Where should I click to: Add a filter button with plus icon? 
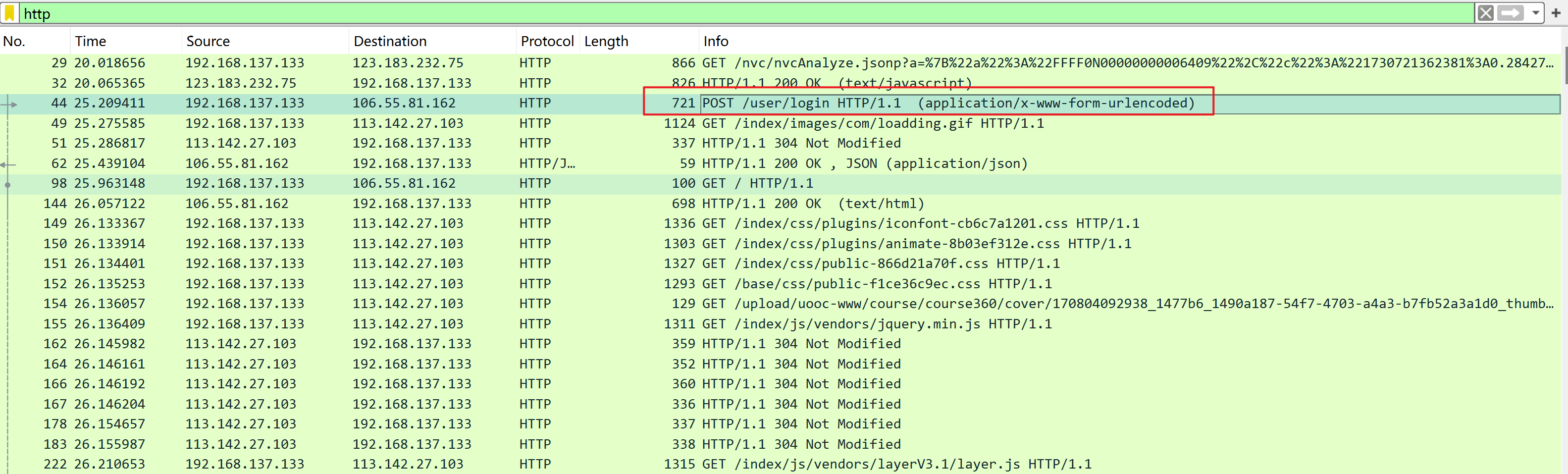1555,13
